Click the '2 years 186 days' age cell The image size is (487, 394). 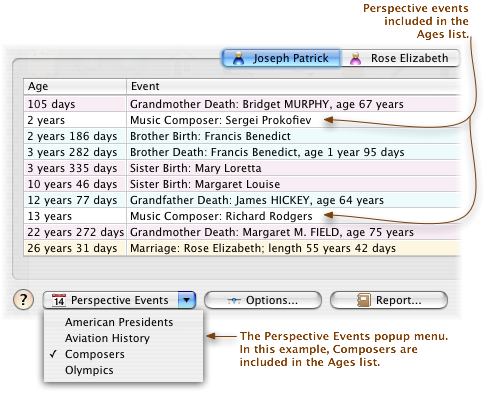click(75, 136)
